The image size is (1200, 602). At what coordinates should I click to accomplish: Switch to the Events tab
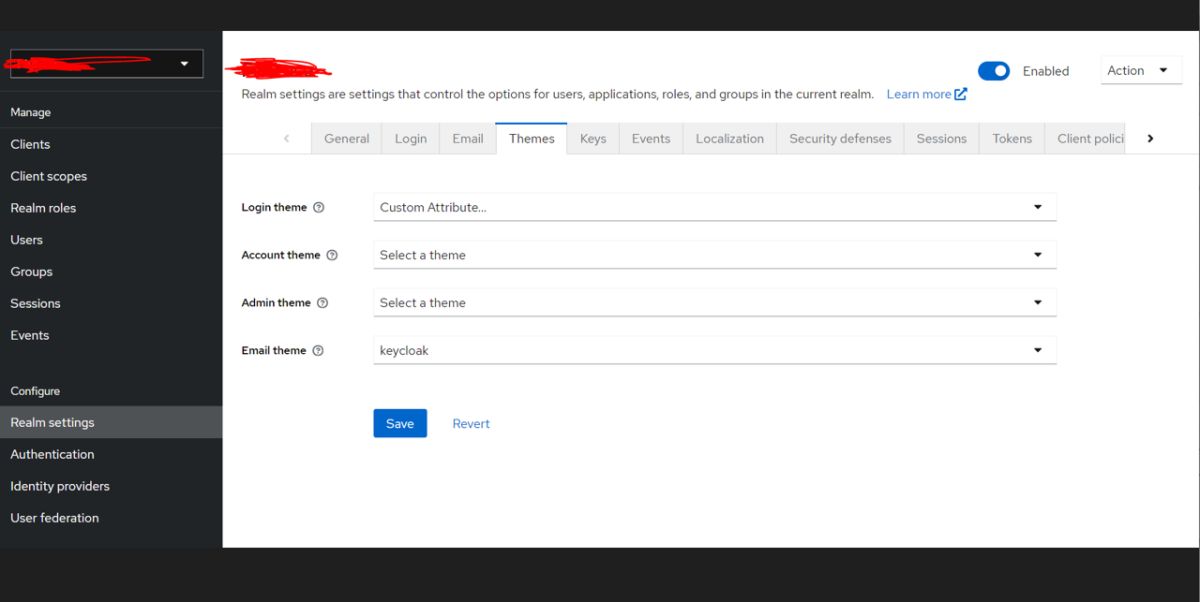click(x=651, y=139)
